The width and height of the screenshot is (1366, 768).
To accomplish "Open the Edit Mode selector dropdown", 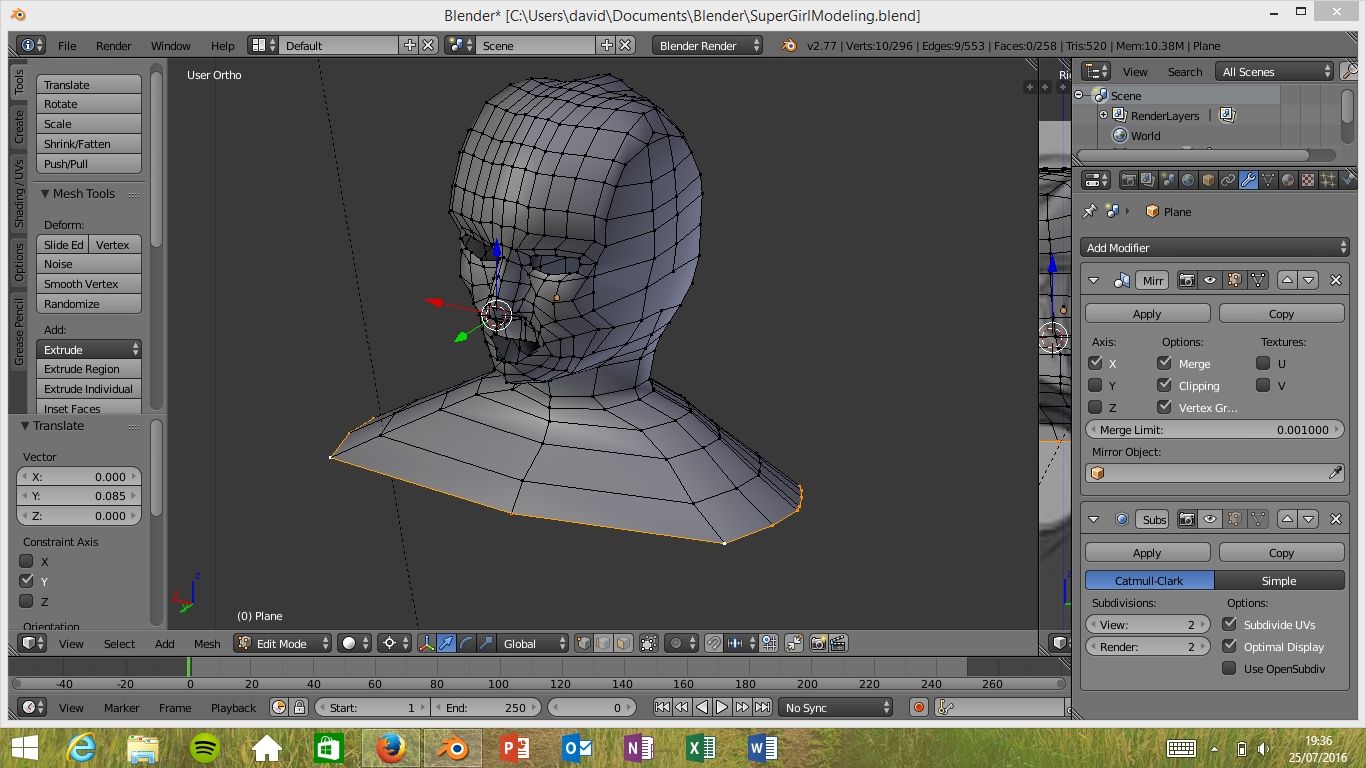I will (x=283, y=644).
